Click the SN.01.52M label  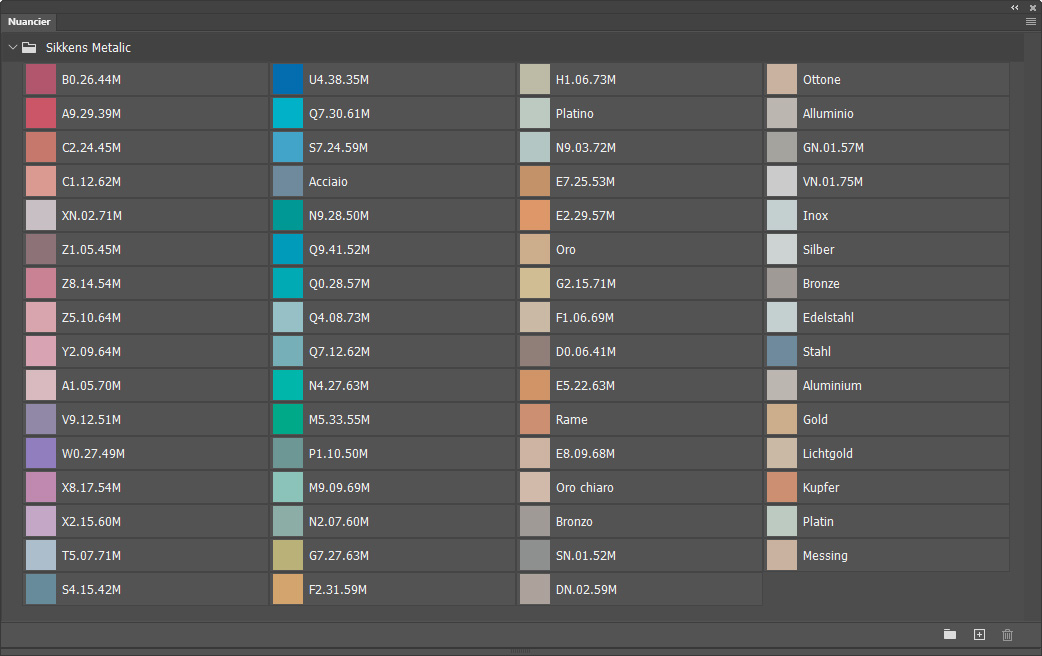click(x=585, y=555)
